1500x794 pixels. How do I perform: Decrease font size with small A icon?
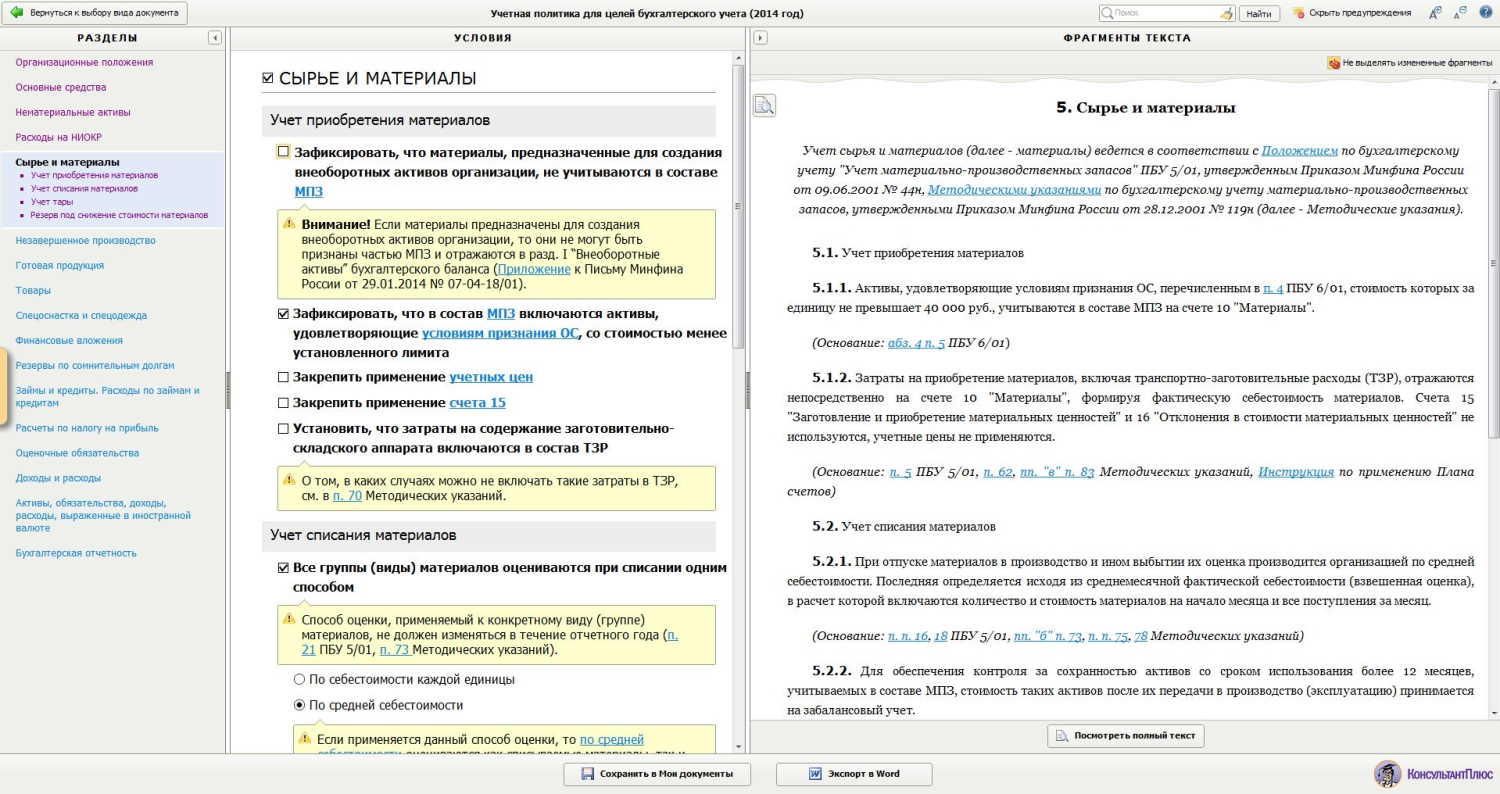(x=1460, y=13)
